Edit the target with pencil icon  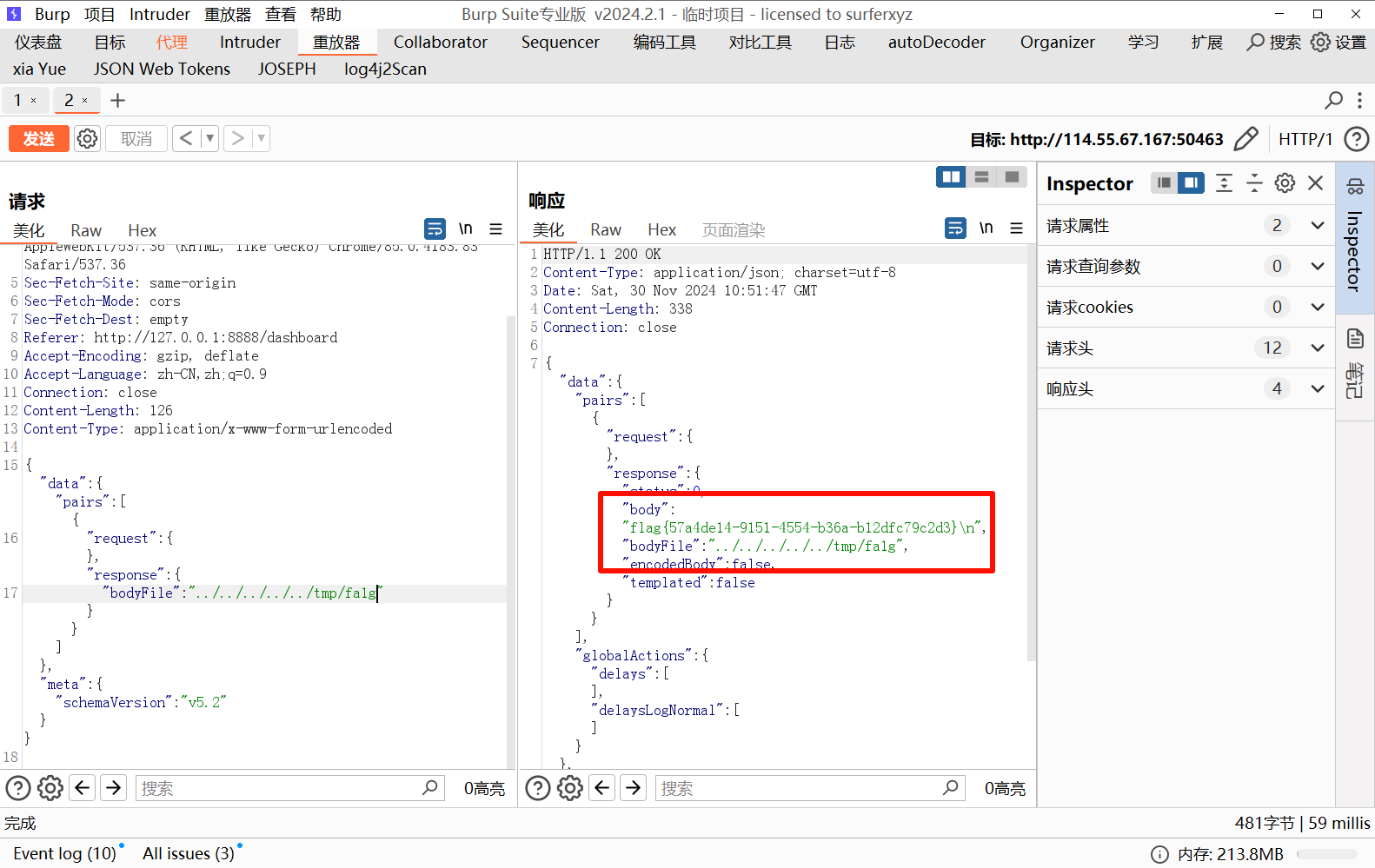click(1245, 139)
